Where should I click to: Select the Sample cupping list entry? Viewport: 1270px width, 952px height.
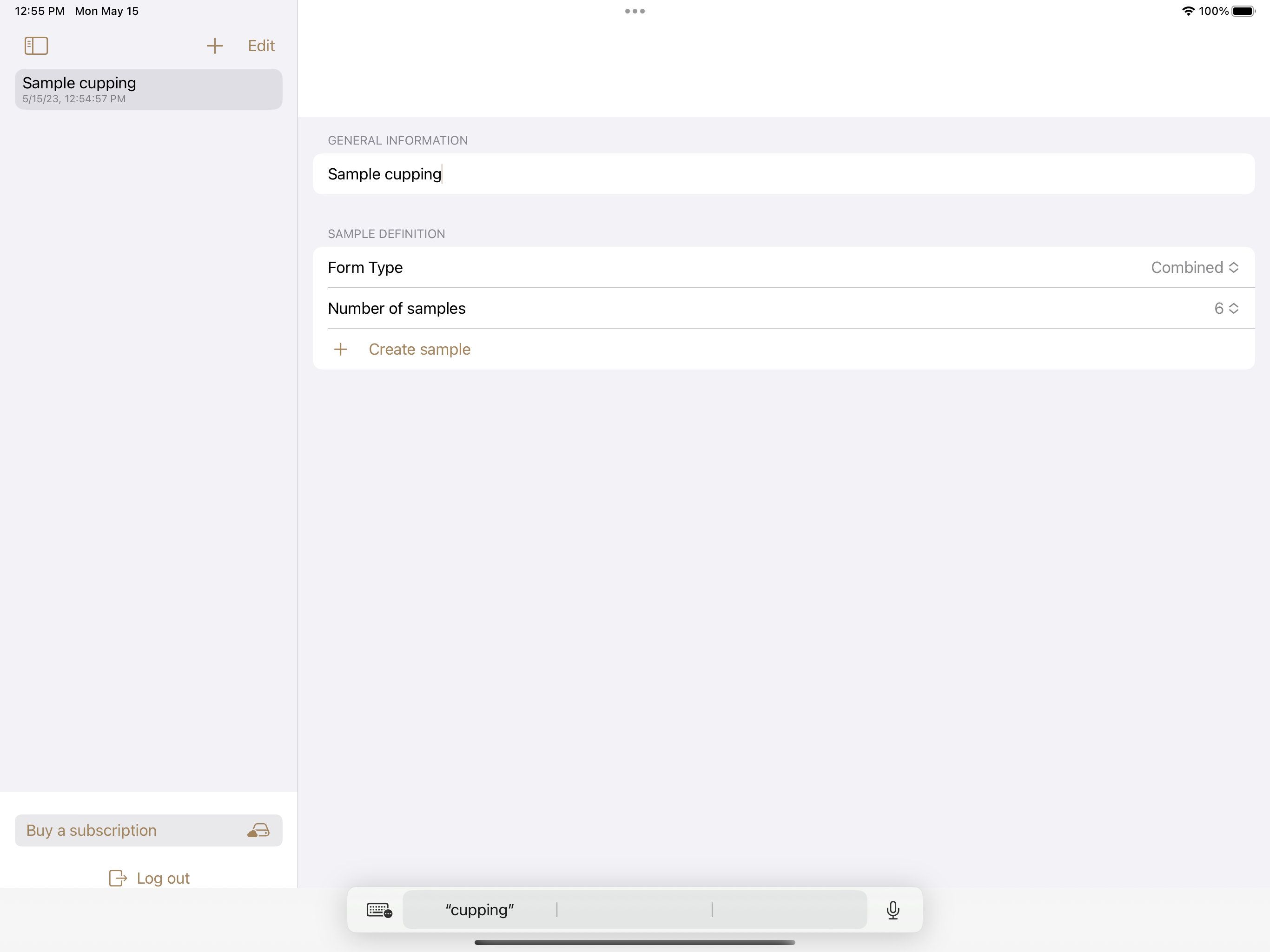tap(149, 90)
